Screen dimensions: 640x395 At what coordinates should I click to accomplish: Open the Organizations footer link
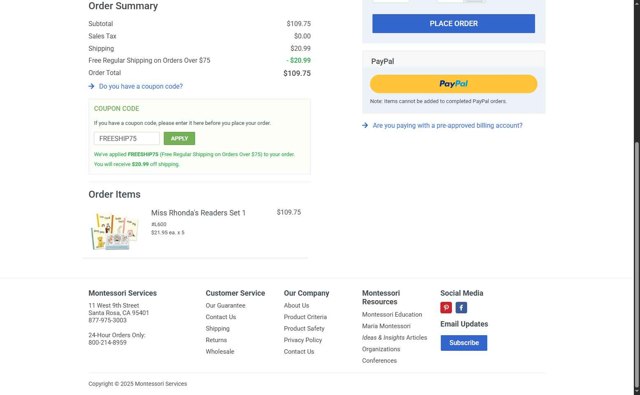pos(381,349)
